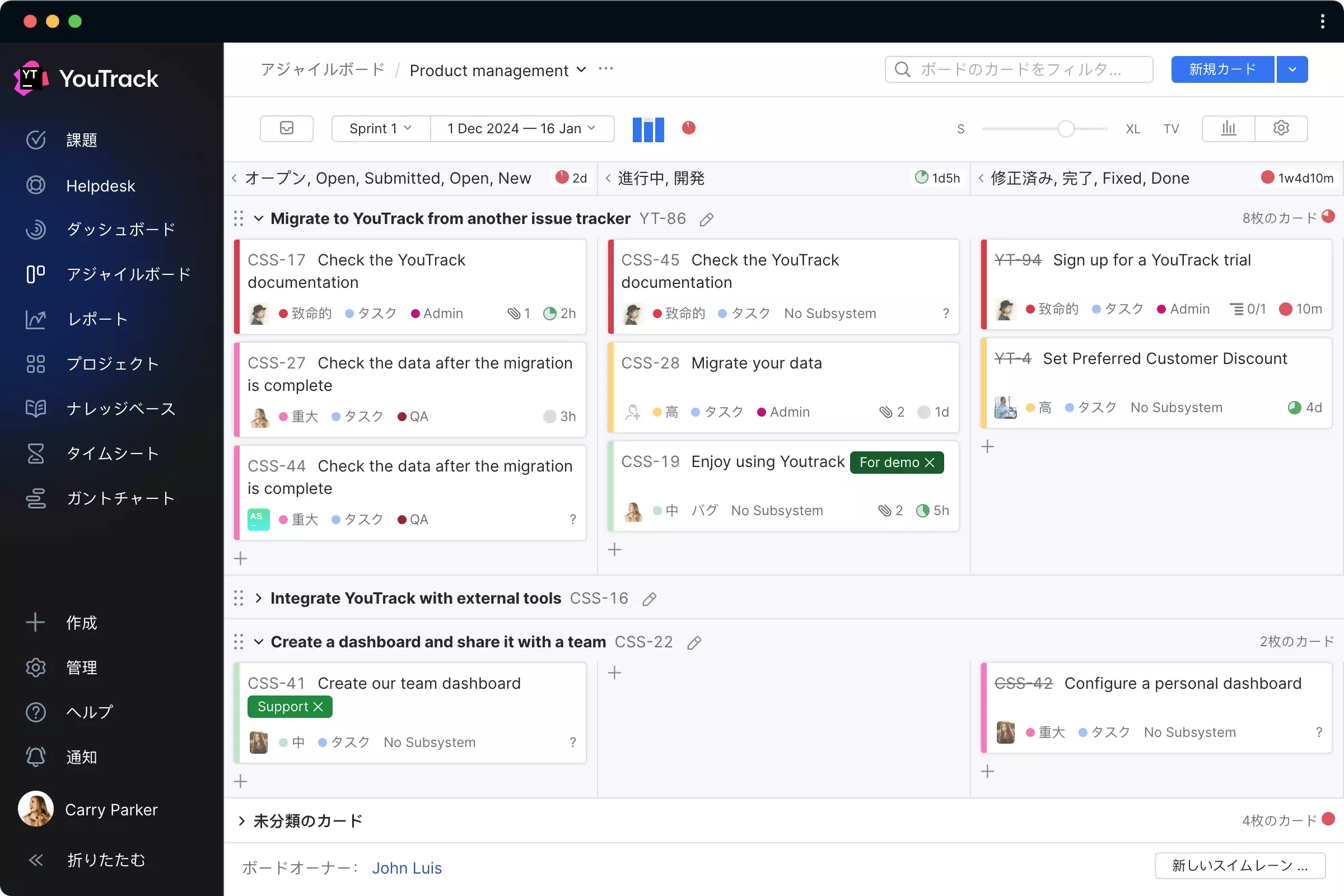The width and height of the screenshot is (1344, 896).
Task: Open Helpdesk from the sidebar
Action: pos(101,186)
